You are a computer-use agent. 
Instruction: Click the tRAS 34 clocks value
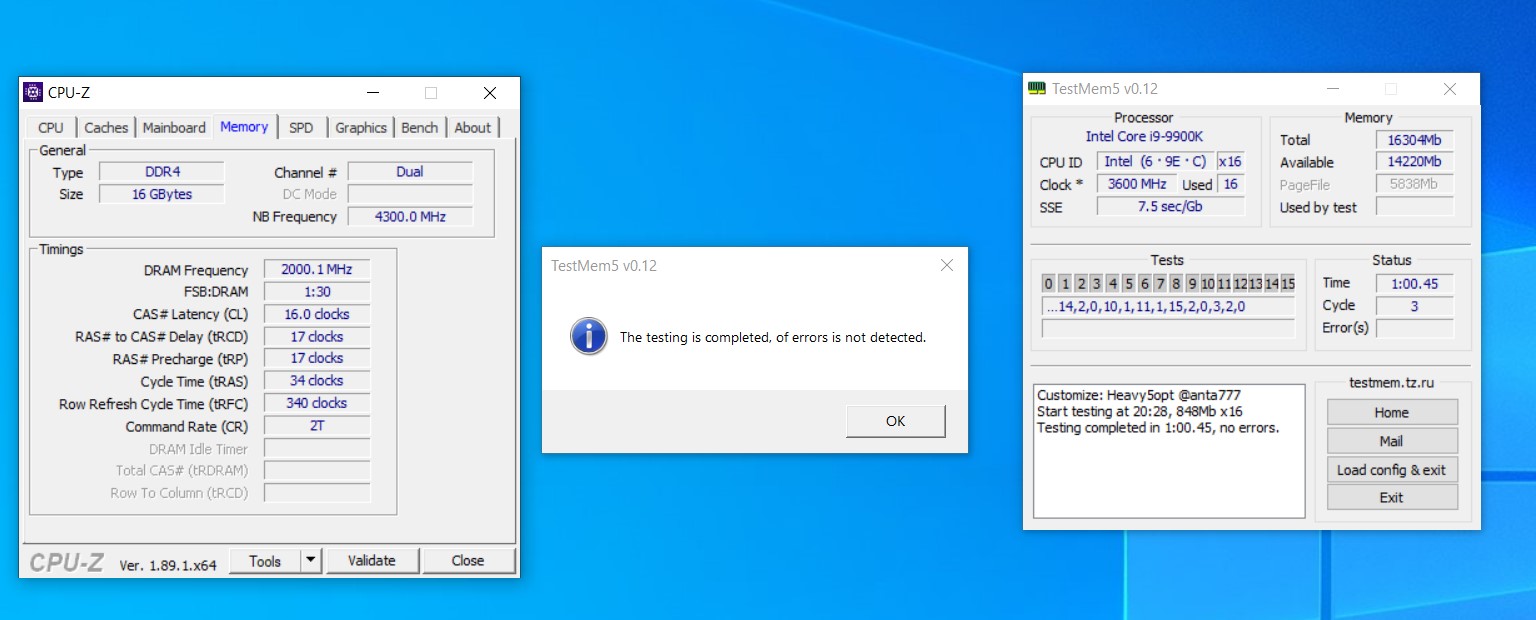coord(317,381)
